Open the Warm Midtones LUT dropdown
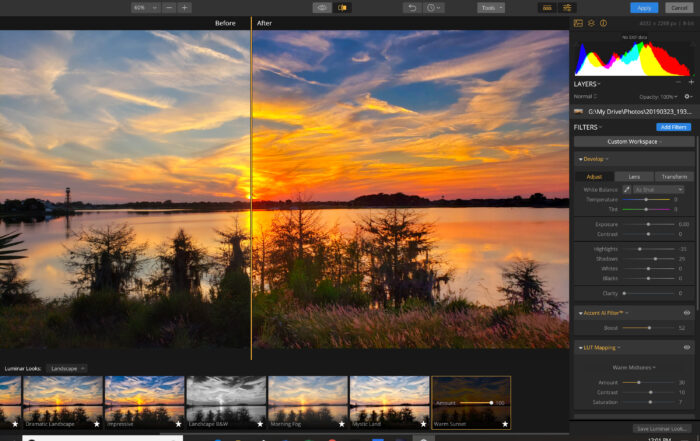700x441 pixels. pyautogui.click(x=632, y=367)
